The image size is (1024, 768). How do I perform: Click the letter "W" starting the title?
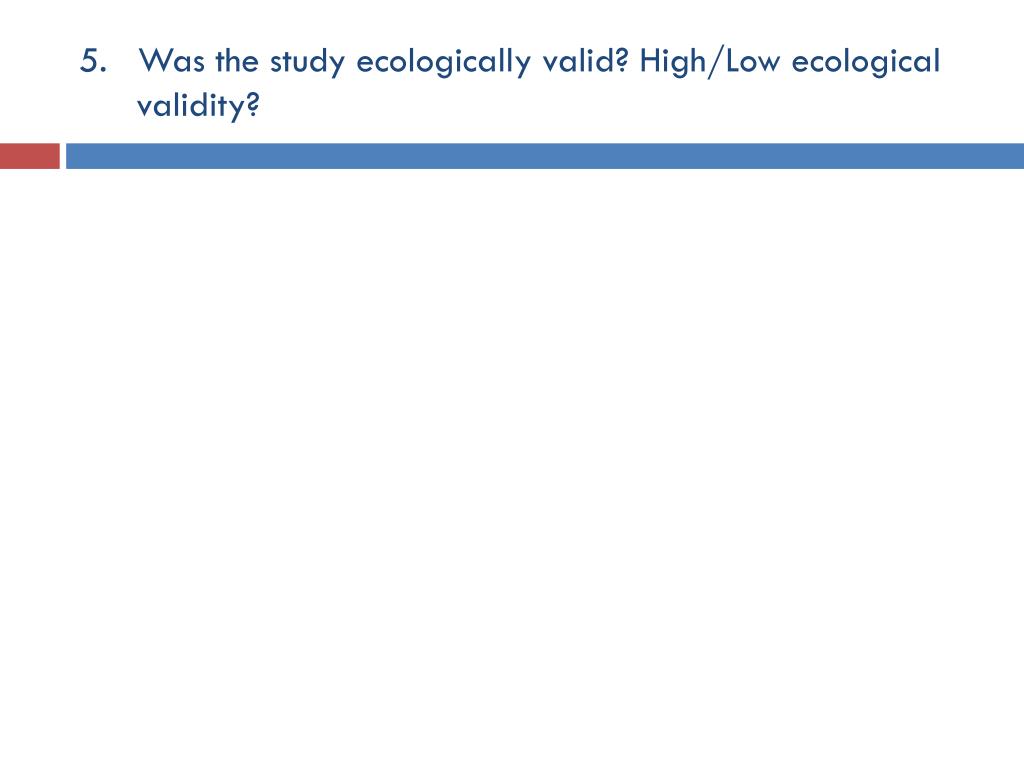tap(154, 61)
